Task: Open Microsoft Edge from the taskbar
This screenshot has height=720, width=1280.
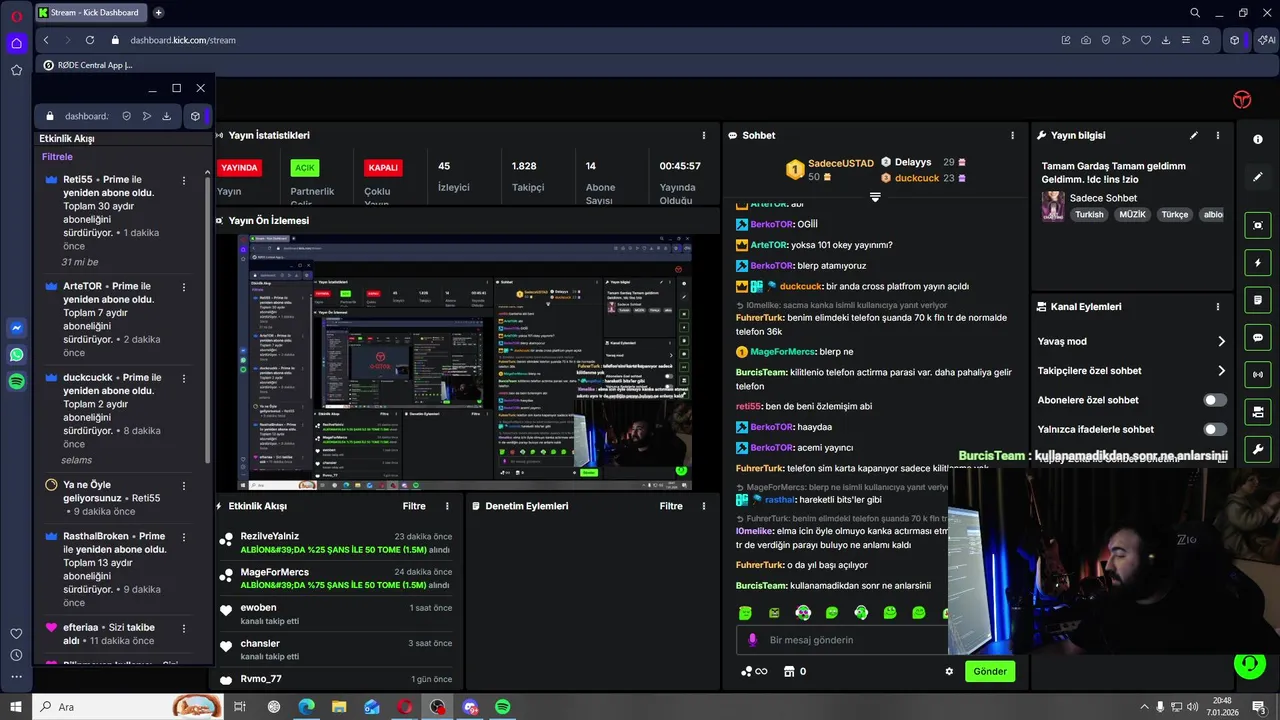Action: coord(307,707)
